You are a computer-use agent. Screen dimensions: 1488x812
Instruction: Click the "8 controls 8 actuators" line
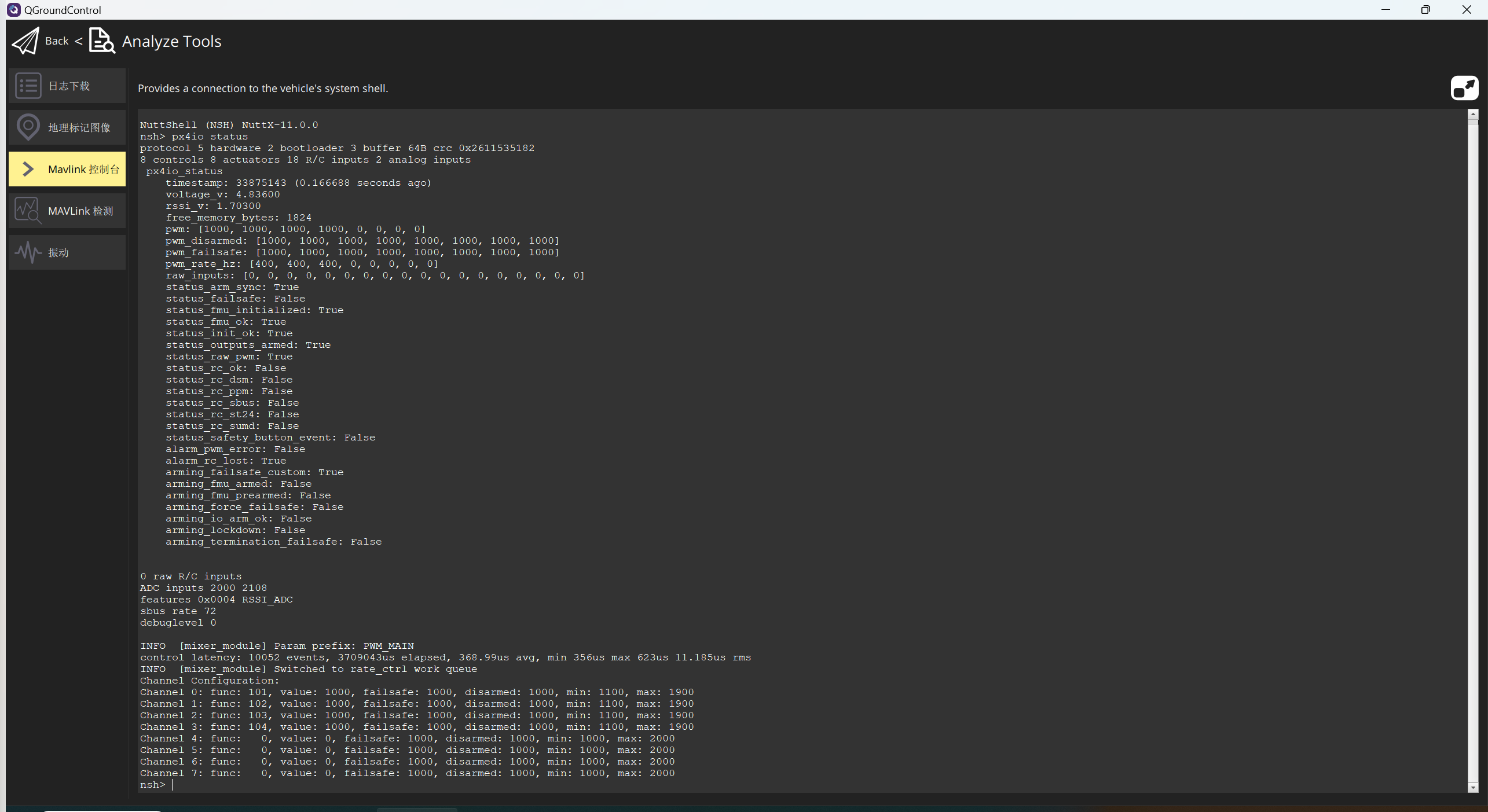tap(306, 160)
